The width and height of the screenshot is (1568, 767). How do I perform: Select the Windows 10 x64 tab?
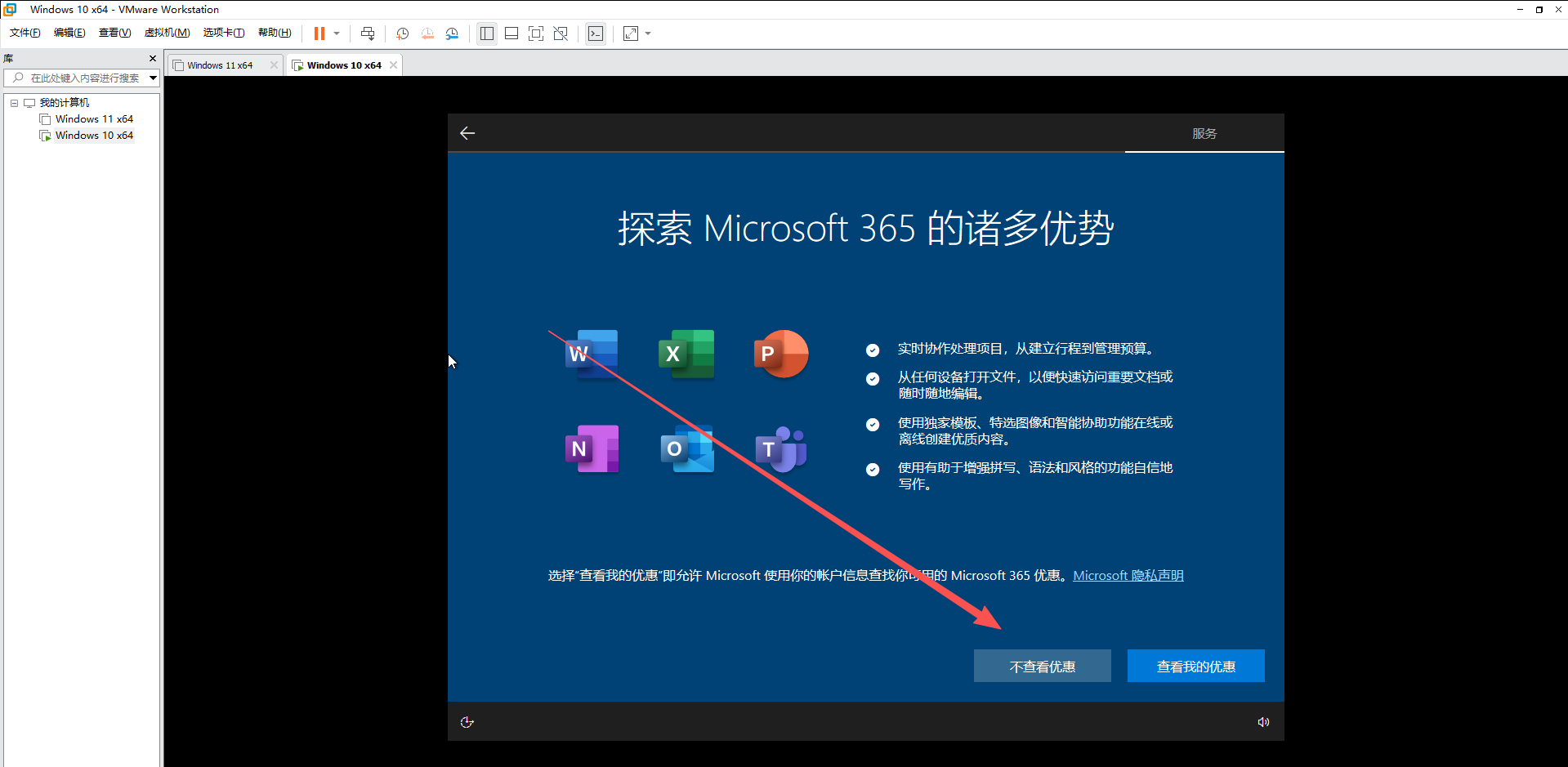pos(344,65)
